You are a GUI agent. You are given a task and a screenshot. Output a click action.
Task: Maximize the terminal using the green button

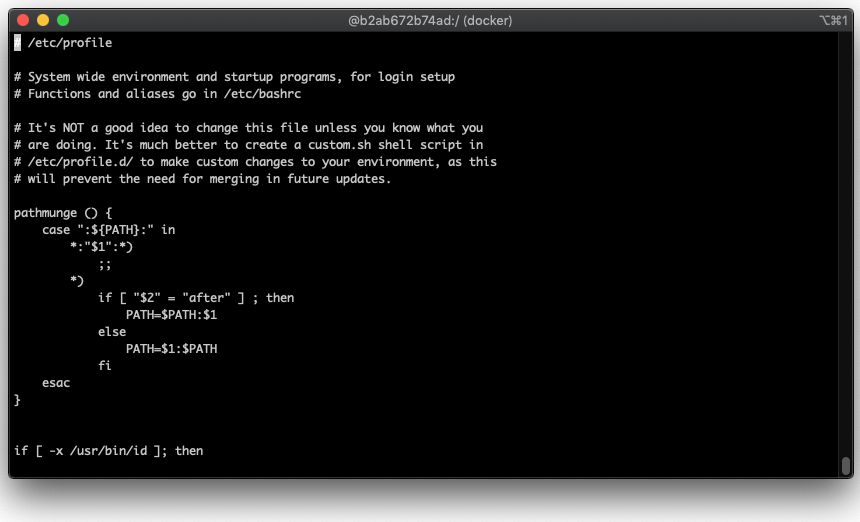[x=63, y=20]
